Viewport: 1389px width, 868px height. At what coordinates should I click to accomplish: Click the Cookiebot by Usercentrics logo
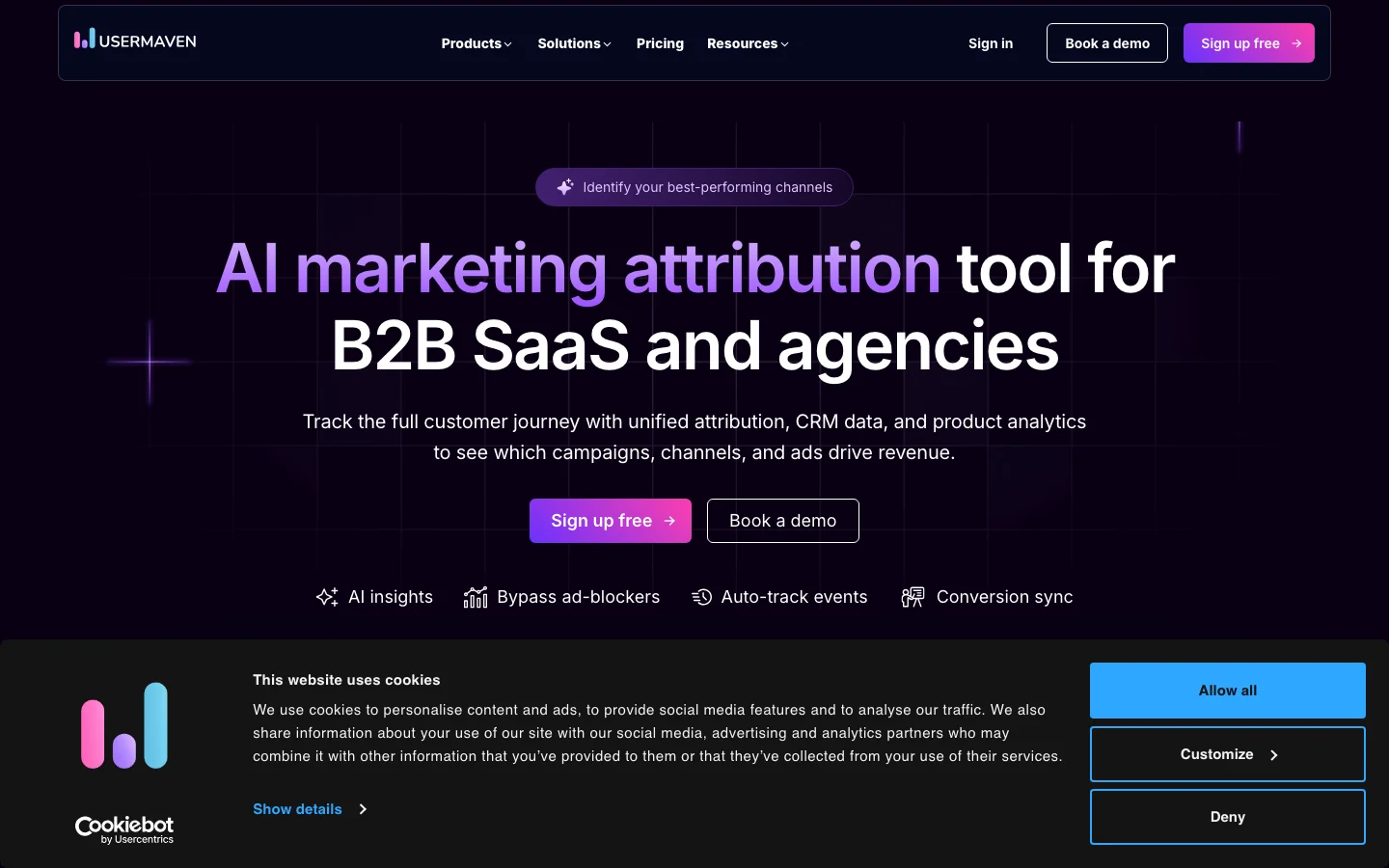tap(124, 829)
